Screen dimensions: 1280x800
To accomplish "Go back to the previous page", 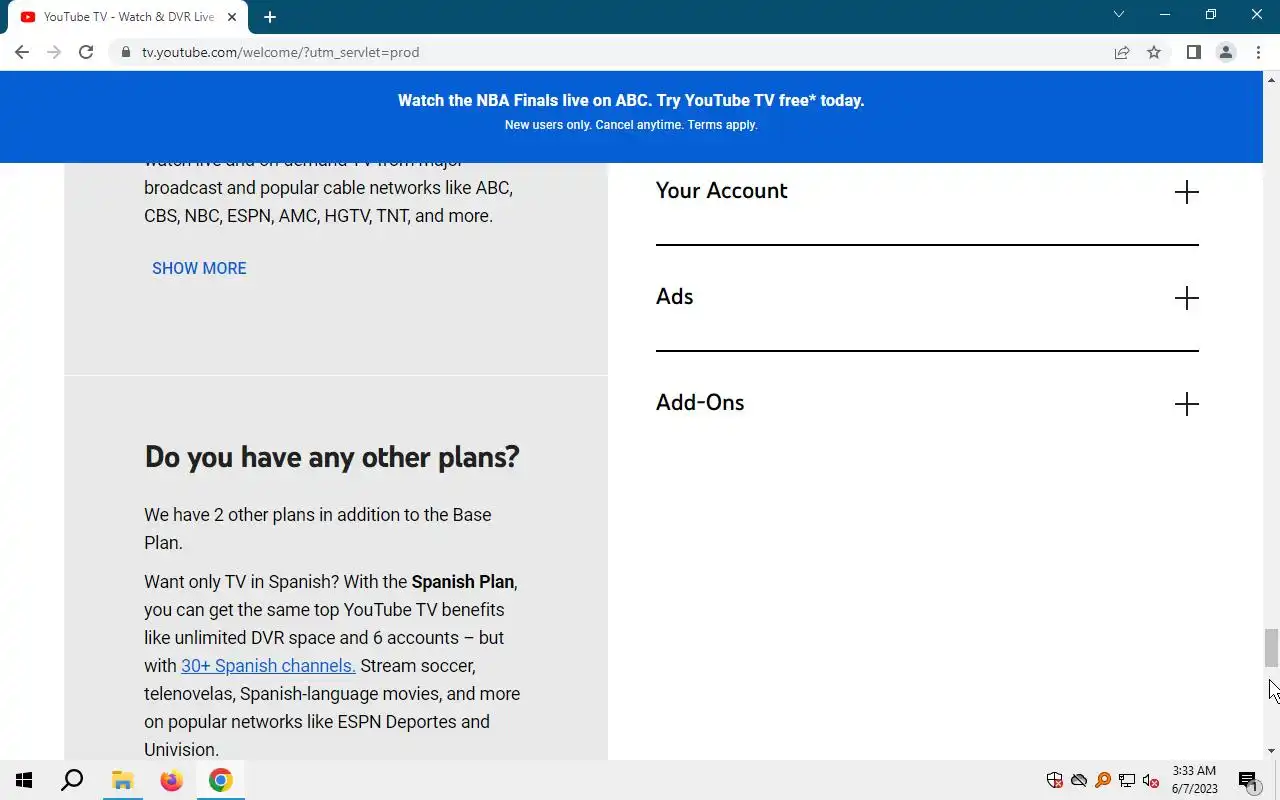I will pyautogui.click(x=22, y=52).
